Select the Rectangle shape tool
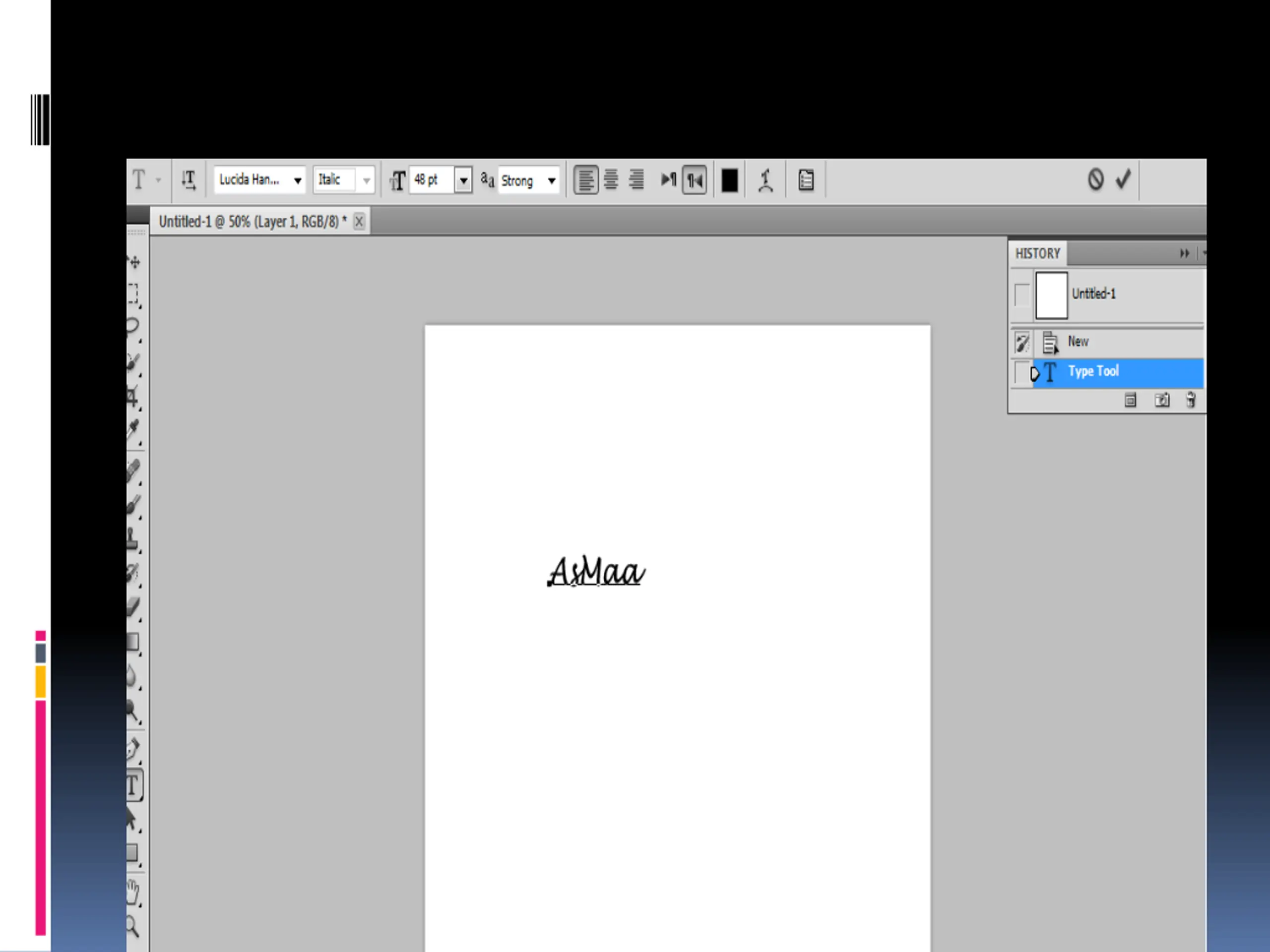Viewport: 1270px width, 952px height. coord(134,854)
